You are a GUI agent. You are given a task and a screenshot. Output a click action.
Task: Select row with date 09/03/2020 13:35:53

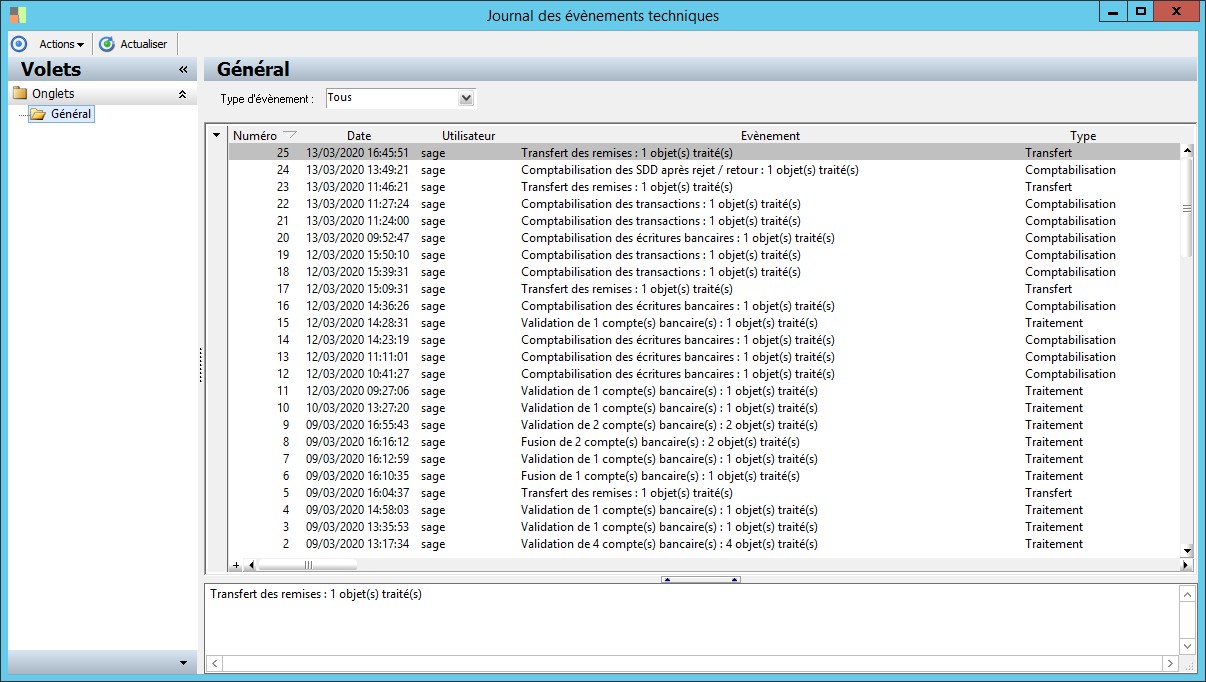704,527
